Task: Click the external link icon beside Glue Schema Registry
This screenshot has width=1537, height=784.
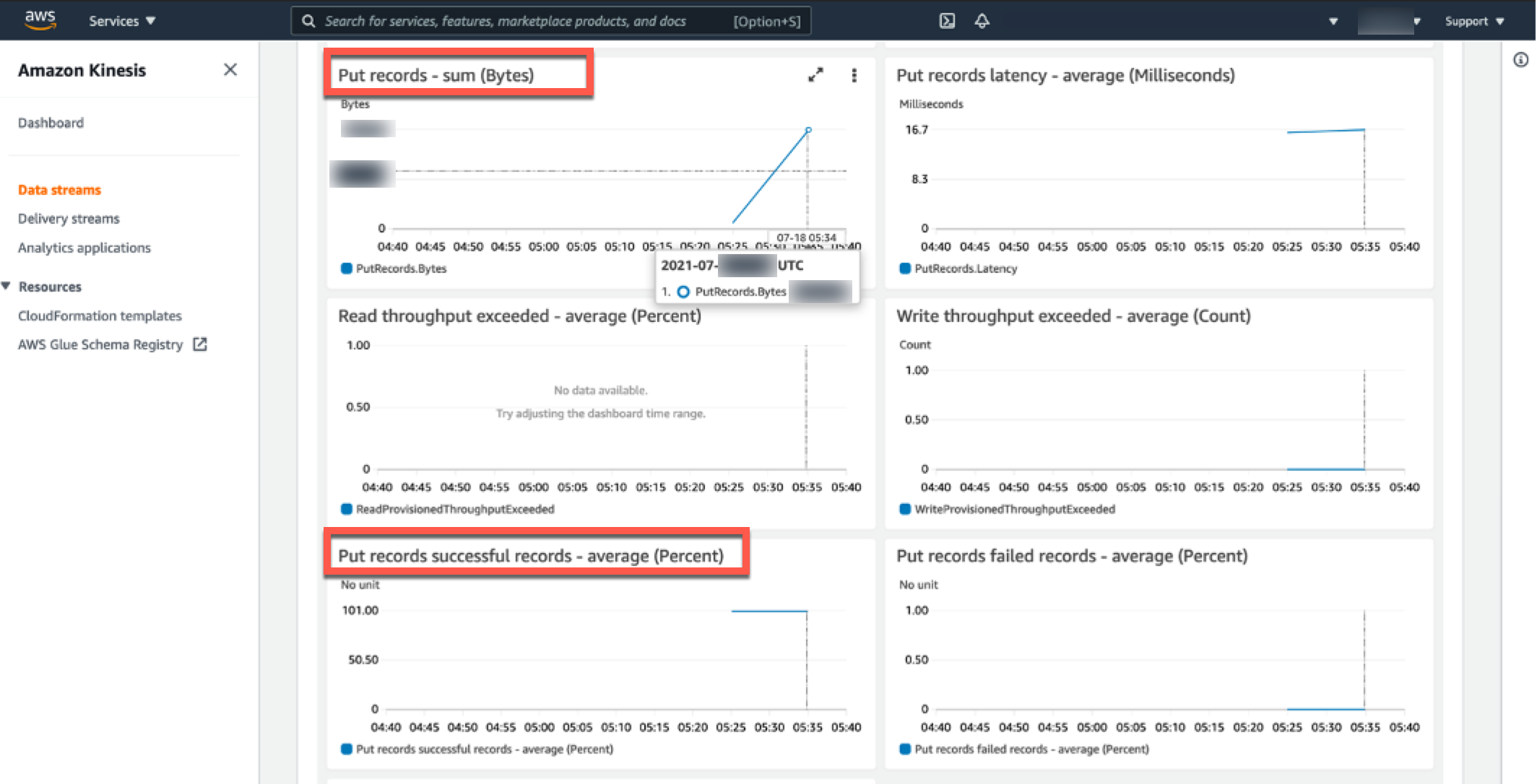Action: (x=200, y=344)
